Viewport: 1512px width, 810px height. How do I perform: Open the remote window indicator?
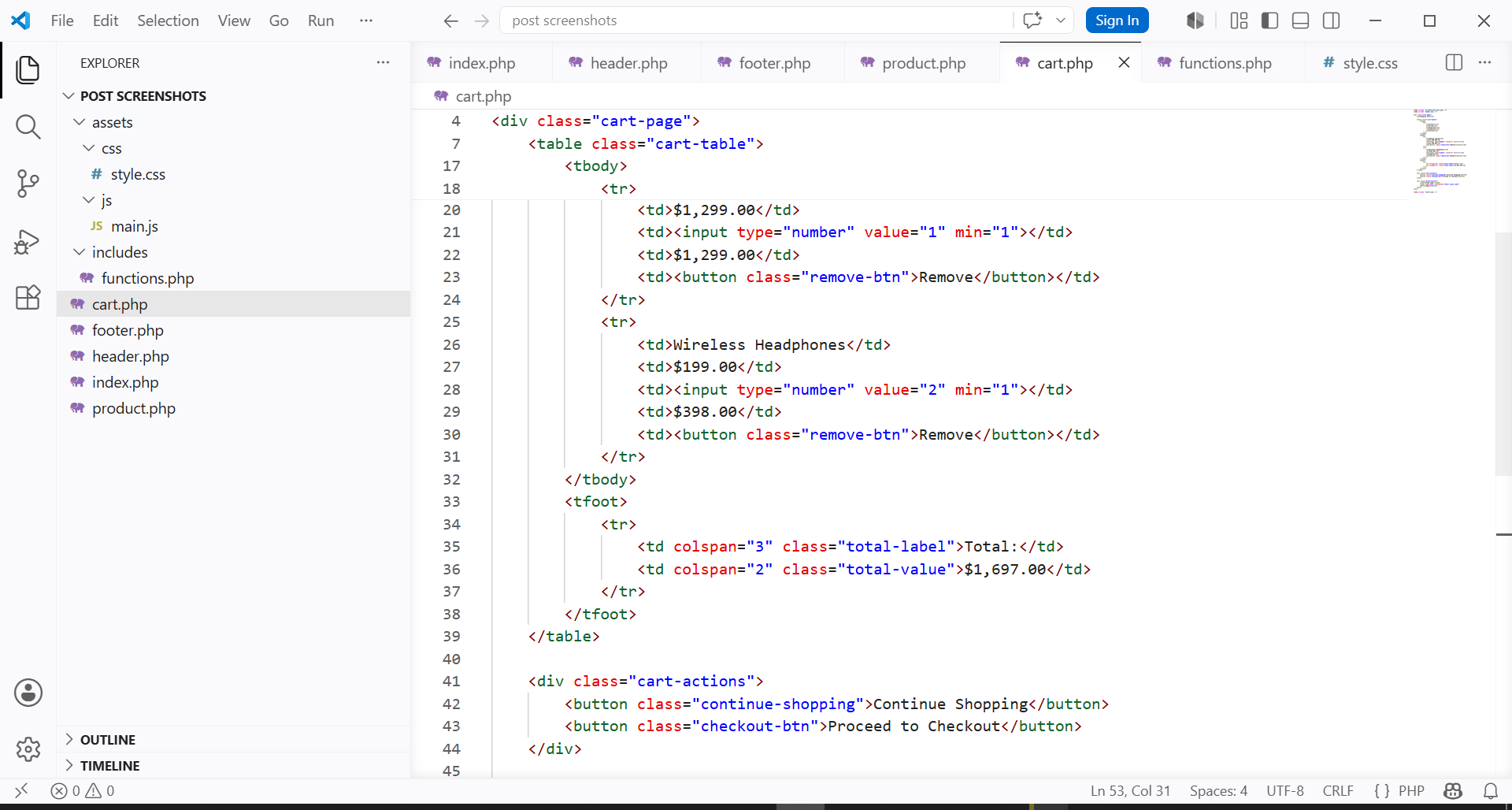[x=21, y=790]
